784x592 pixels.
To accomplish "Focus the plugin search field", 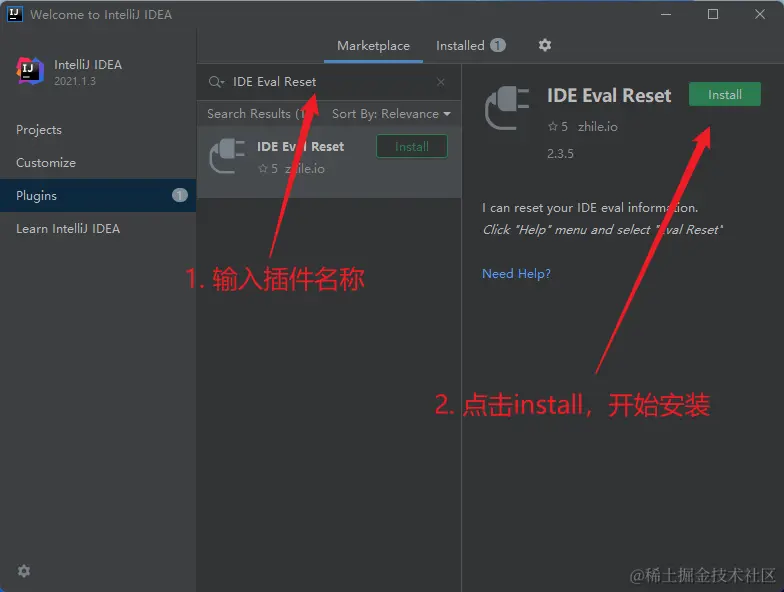I will tap(328, 82).
